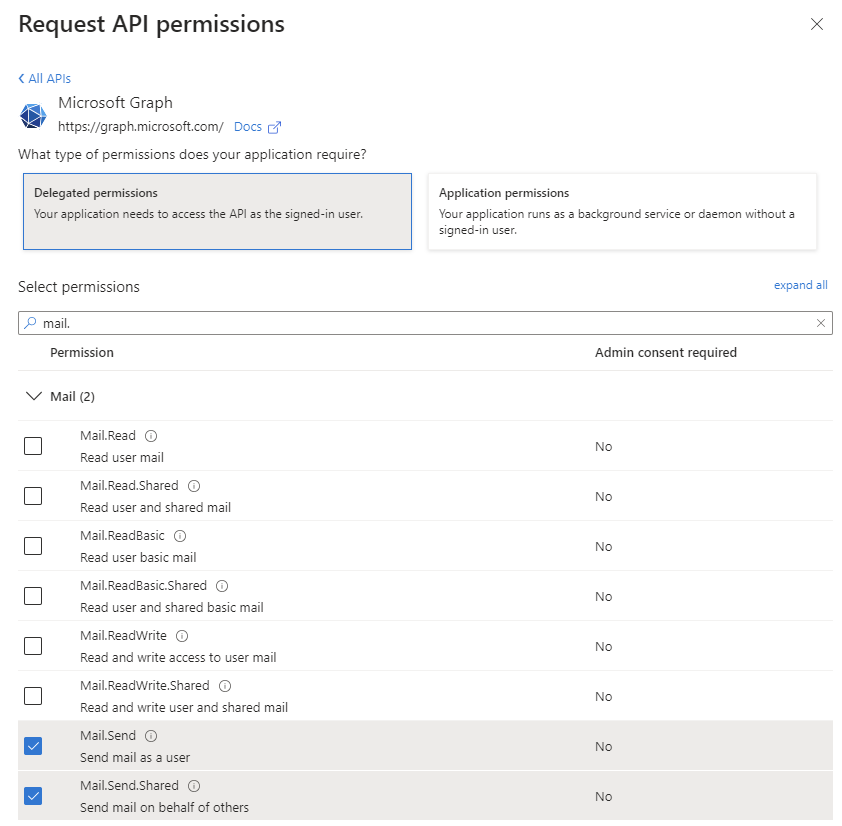Viewport: 842px width, 826px height.
Task: Click the info icon next to Mail.ReadBasic
Action: tap(180, 536)
